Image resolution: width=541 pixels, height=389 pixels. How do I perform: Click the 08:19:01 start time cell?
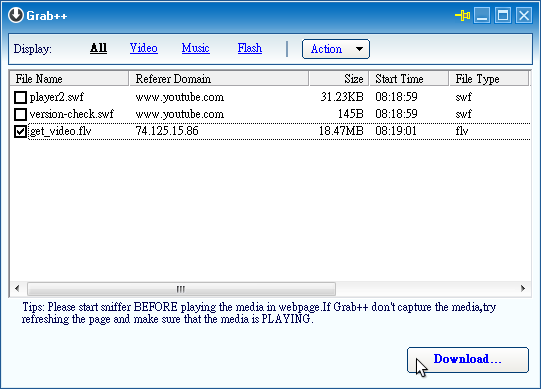tap(396, 131)
